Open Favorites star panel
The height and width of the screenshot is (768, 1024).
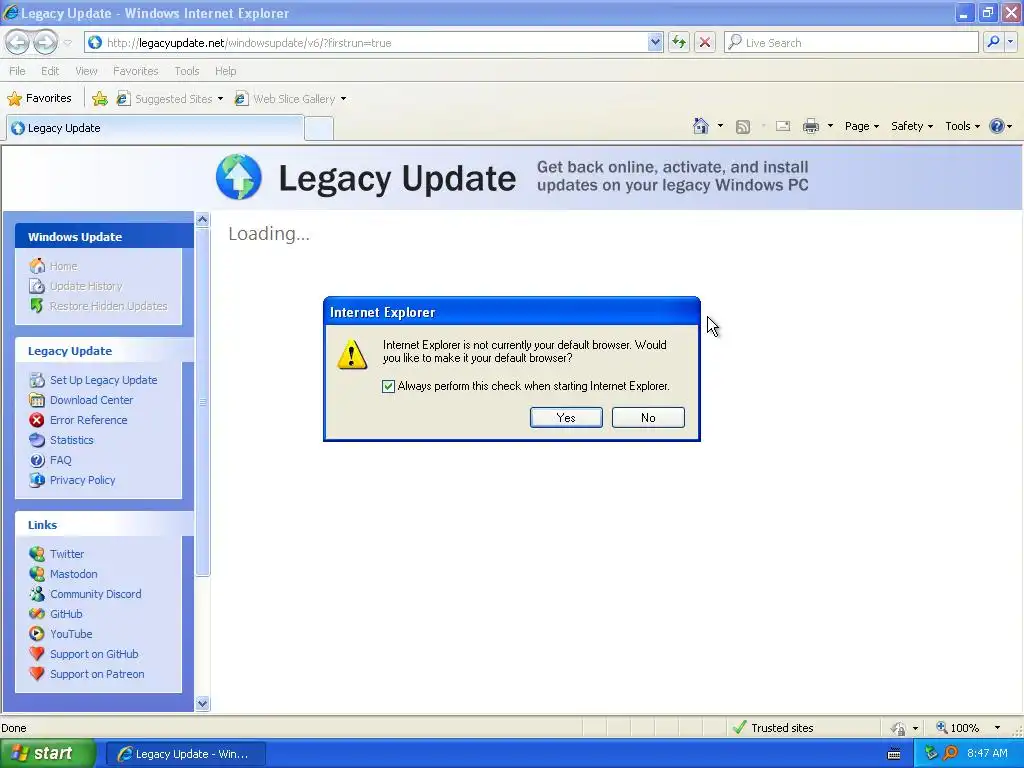point(39,99)
